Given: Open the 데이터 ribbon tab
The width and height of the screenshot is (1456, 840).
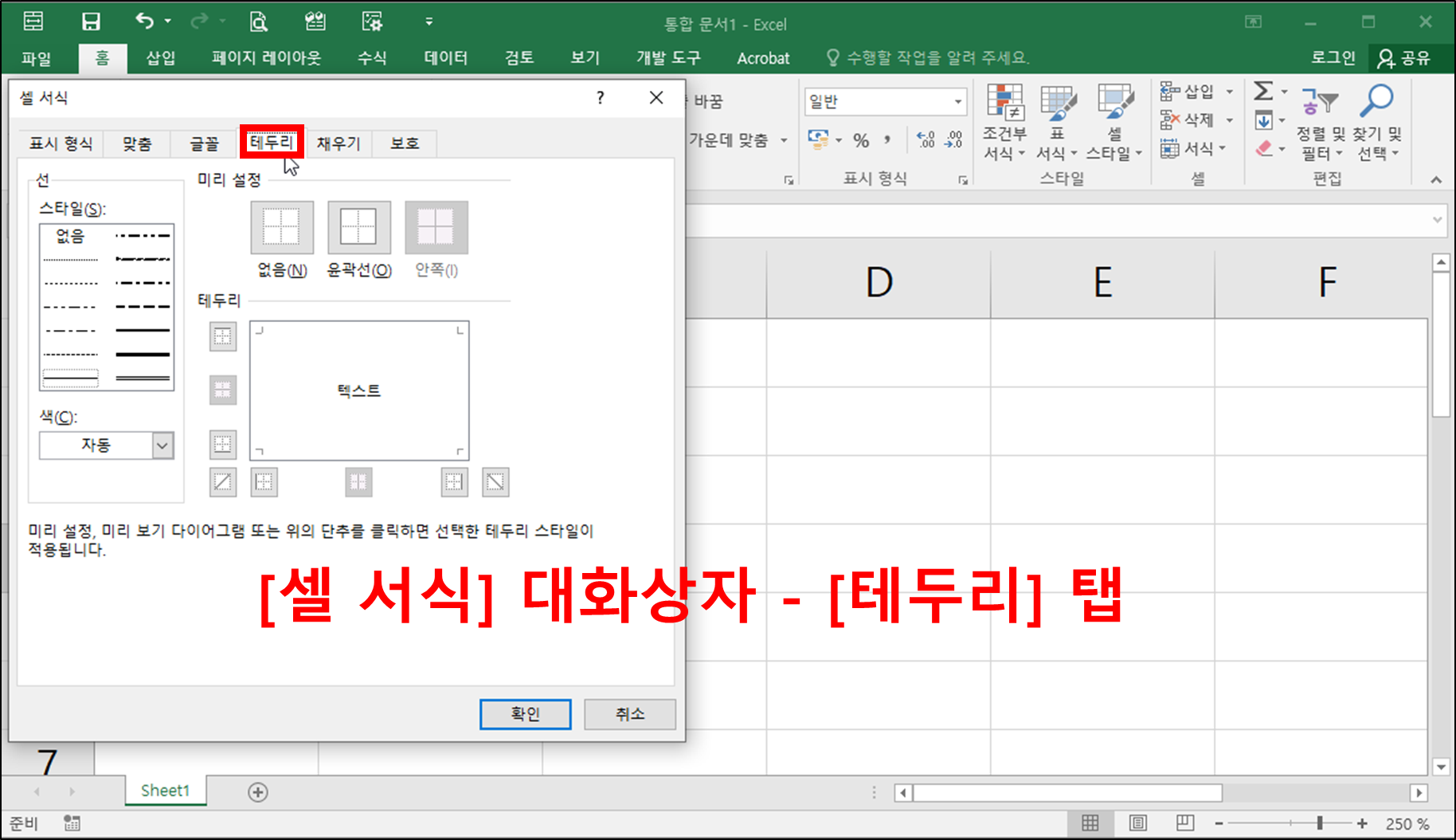Looking at the screenshot, I should pyautogui.click(x=444, y=57).
